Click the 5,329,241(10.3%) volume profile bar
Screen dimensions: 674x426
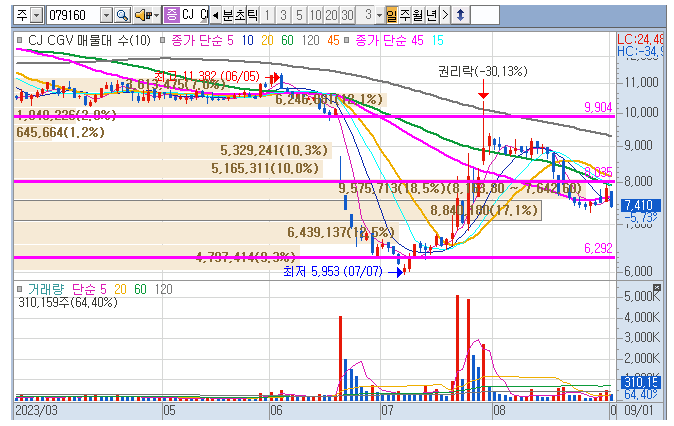pos(173,150)
